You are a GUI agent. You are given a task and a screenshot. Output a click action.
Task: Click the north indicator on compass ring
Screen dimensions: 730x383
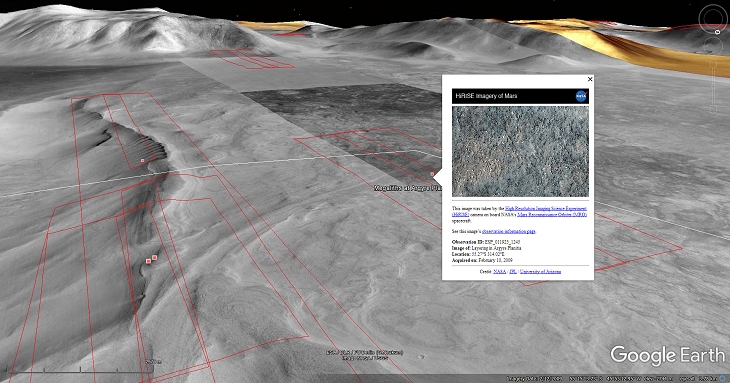point(717,32)
